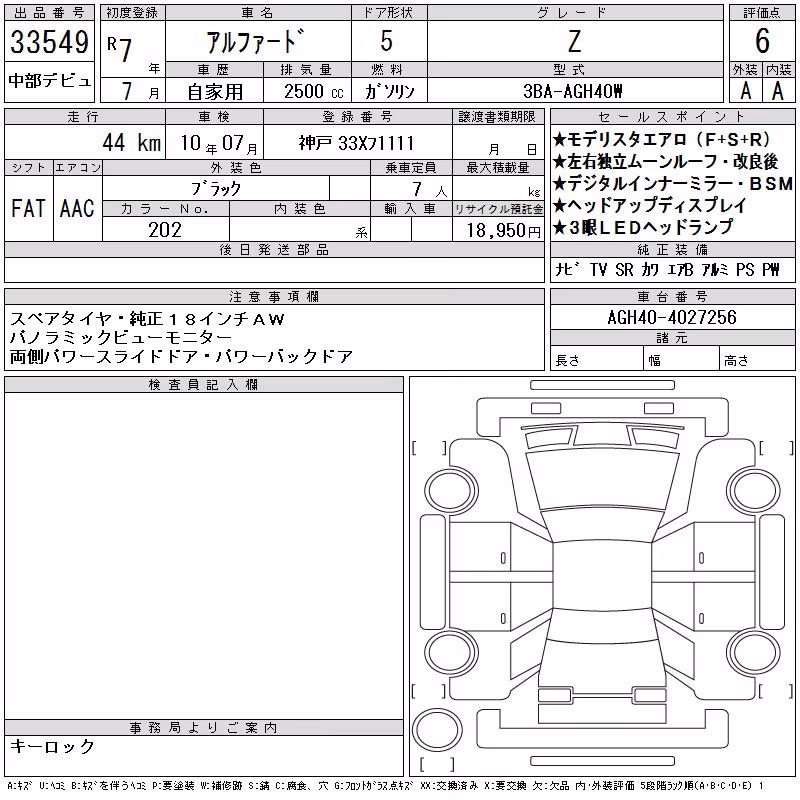Image resolution: width=800 pixels, height=800 pixels.
Task: Click the note スペアタイヤ・純正18インチAW
Action: click(x=147, y=319)
